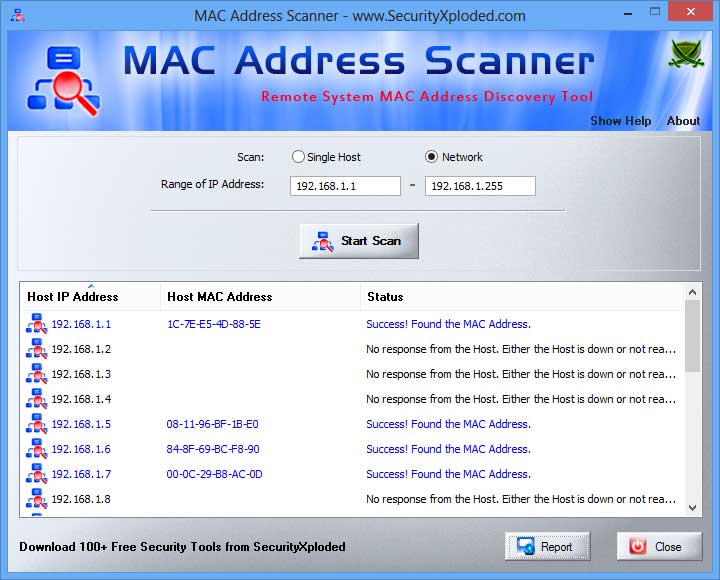Image resolution: width=720 pixels, height=580 pixels.
Task: Click the host icon for 192.168.1.3
Action: click(37, 374)
